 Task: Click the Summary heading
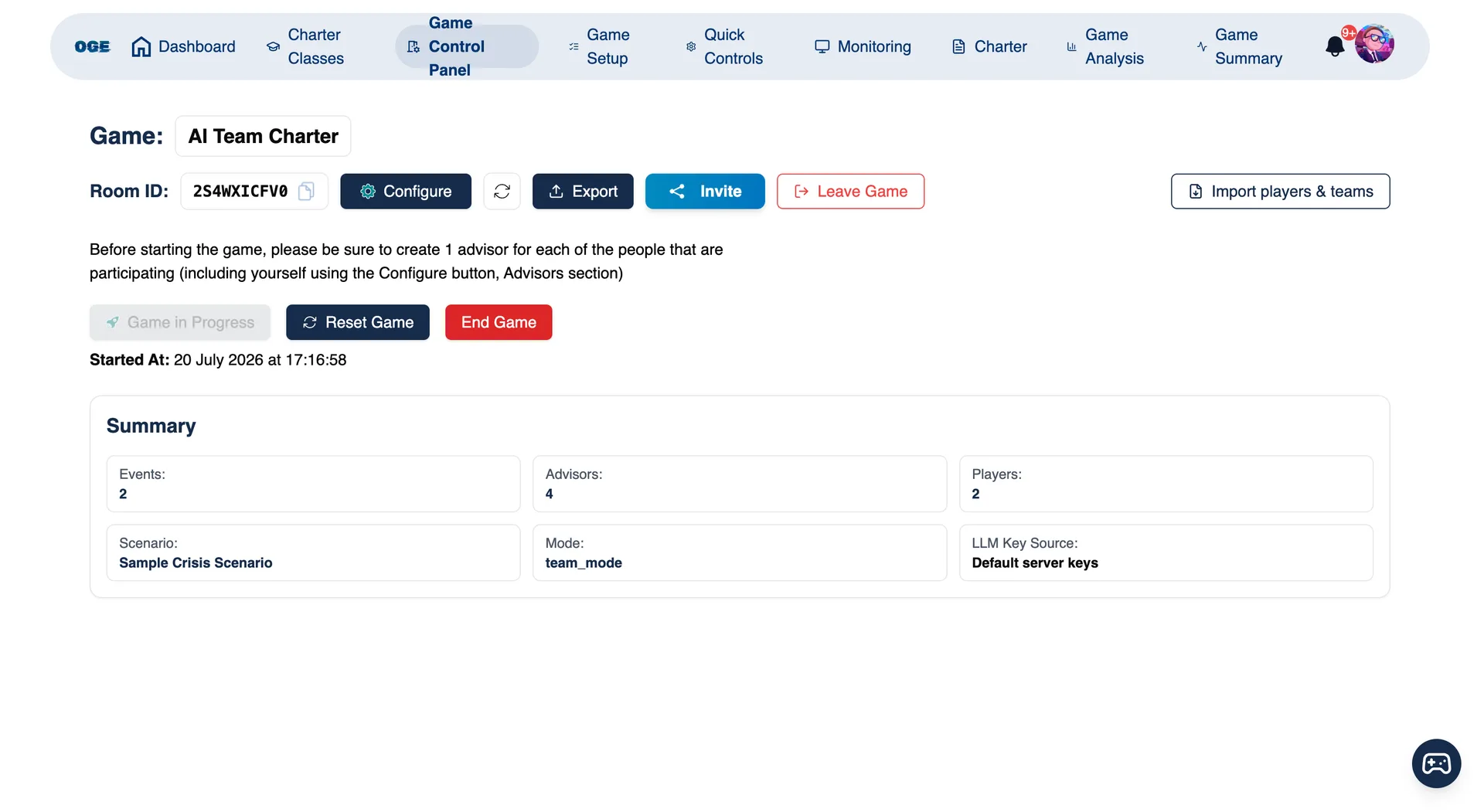point(151,426)
